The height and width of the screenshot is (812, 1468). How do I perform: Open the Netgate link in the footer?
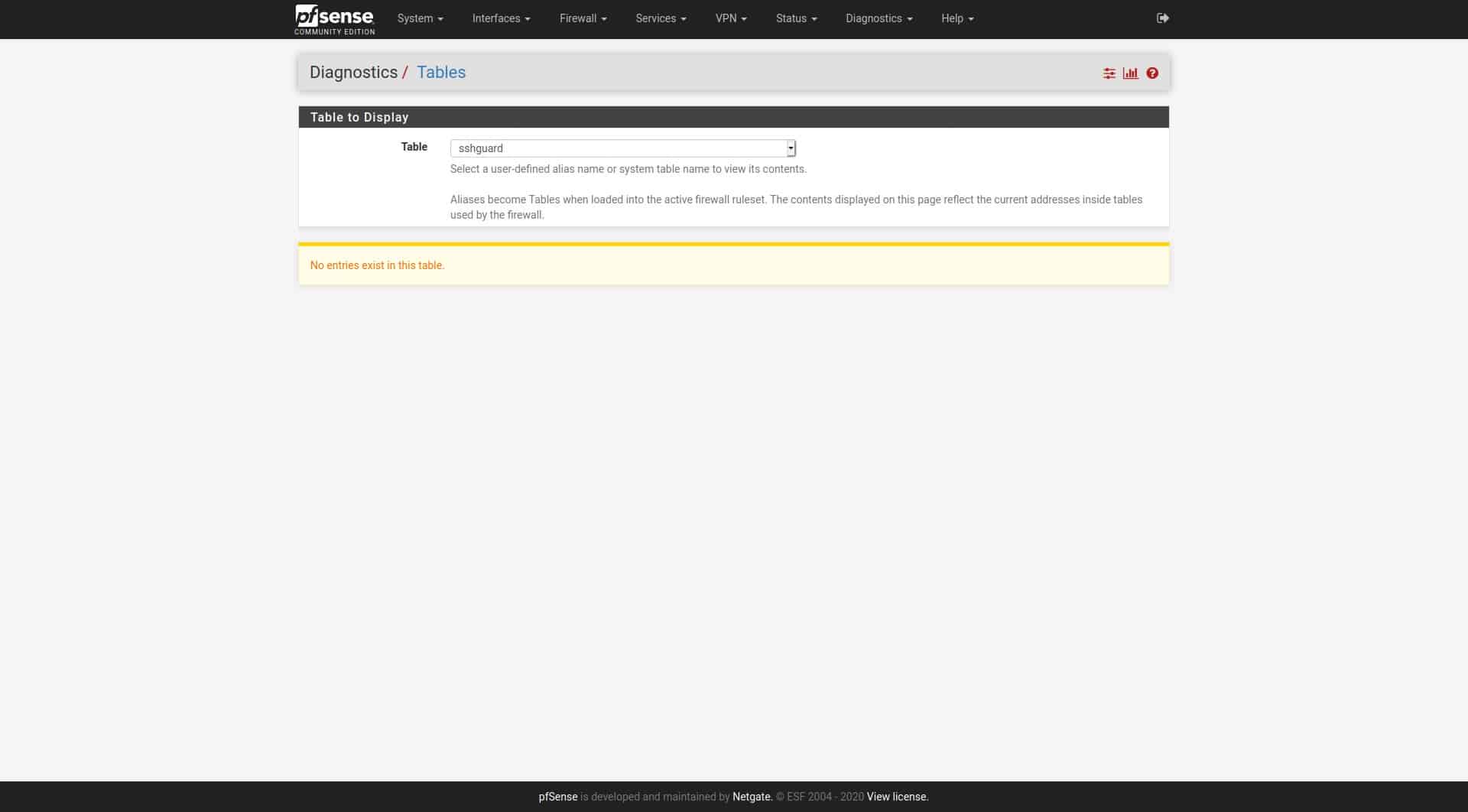point(752,797)
